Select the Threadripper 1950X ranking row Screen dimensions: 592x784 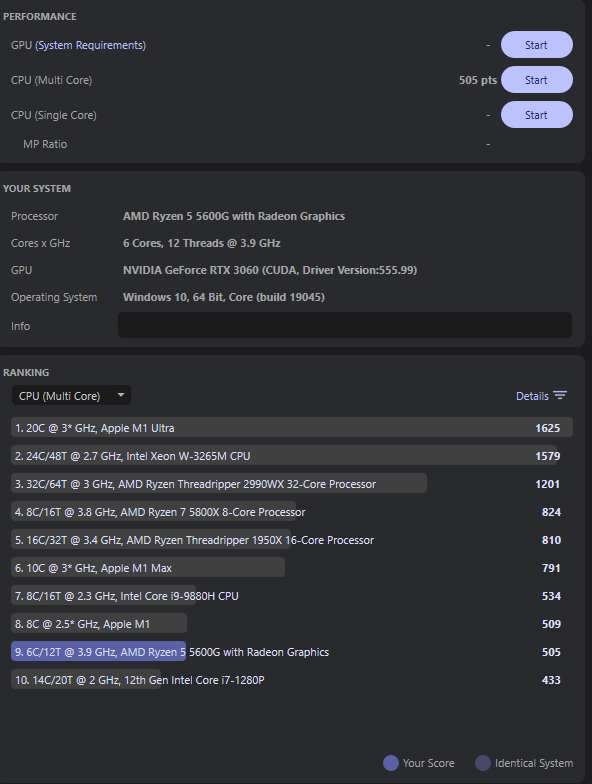292,540
